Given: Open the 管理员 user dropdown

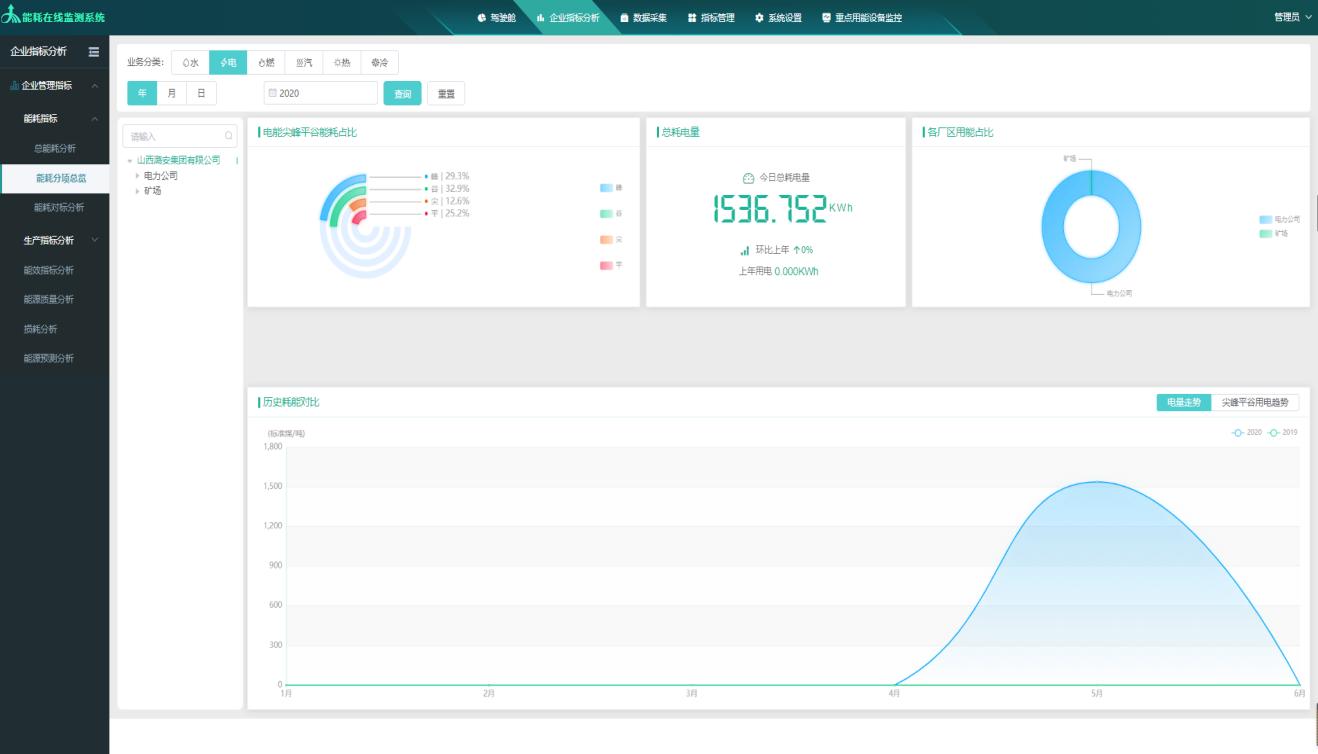Looking at the screenshot, I should point(1292,17).
